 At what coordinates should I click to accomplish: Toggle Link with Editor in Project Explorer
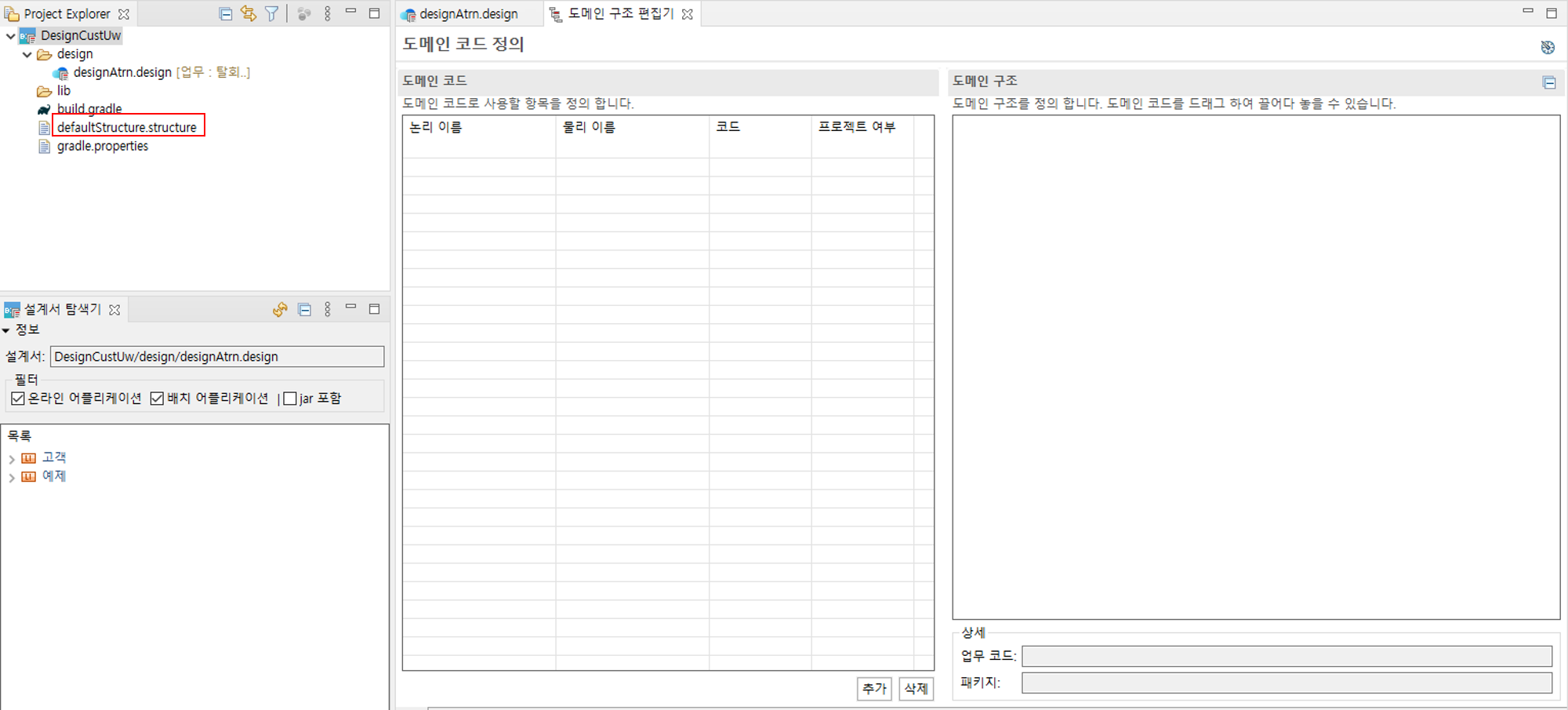pyautogui.click(x=249, y=13)
